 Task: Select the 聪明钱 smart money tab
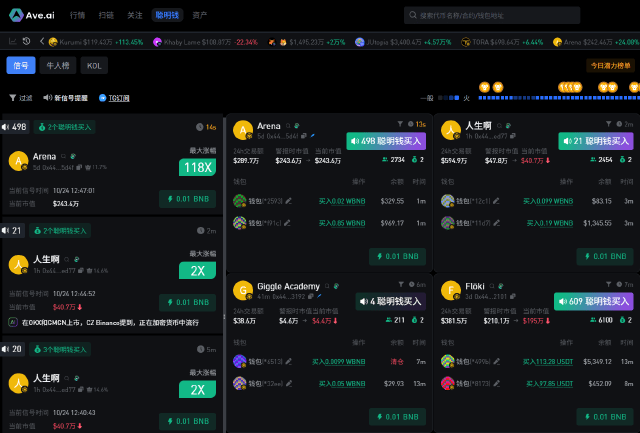pyautogui.click(x=167, y=15)
